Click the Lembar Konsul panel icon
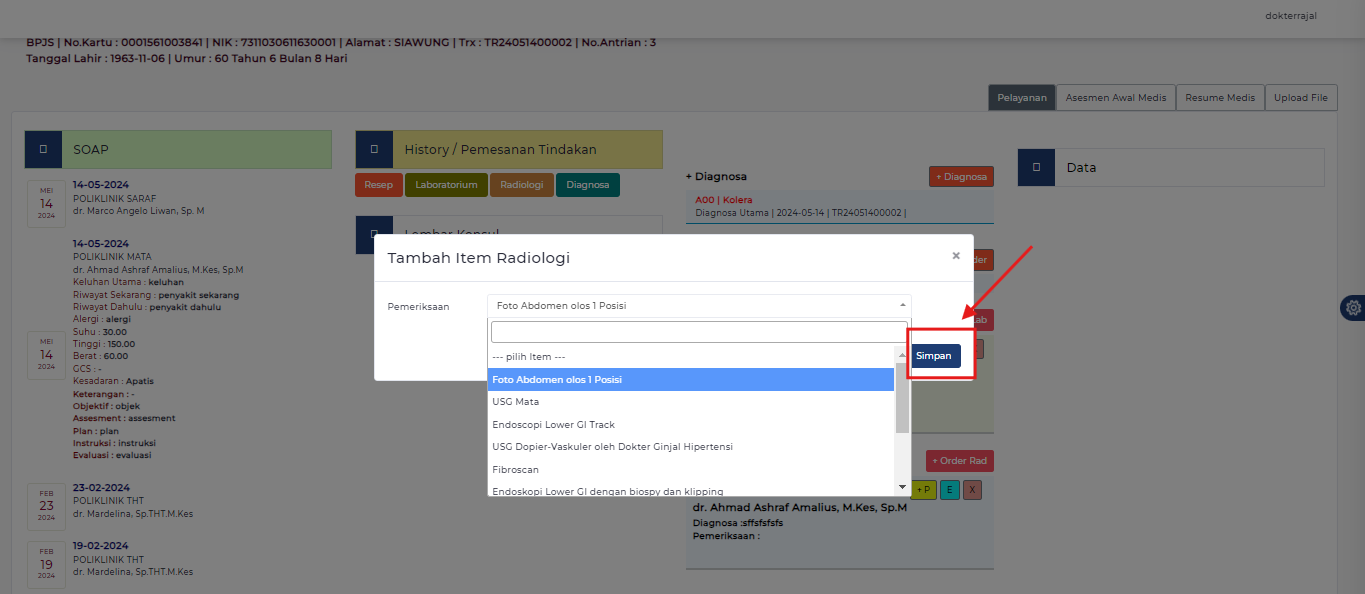 (x=374, y=235)
